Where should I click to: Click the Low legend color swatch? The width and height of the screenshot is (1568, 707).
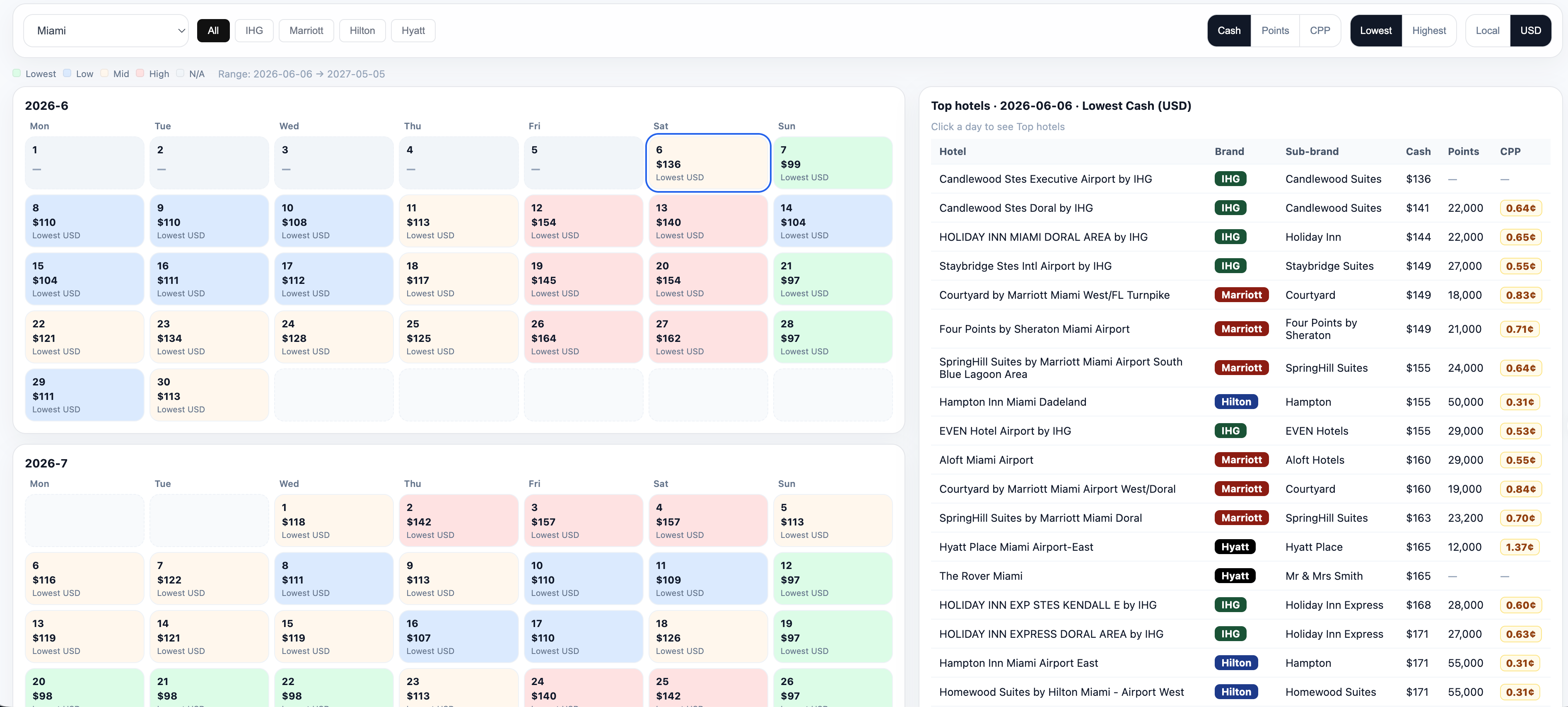[68, 73]
